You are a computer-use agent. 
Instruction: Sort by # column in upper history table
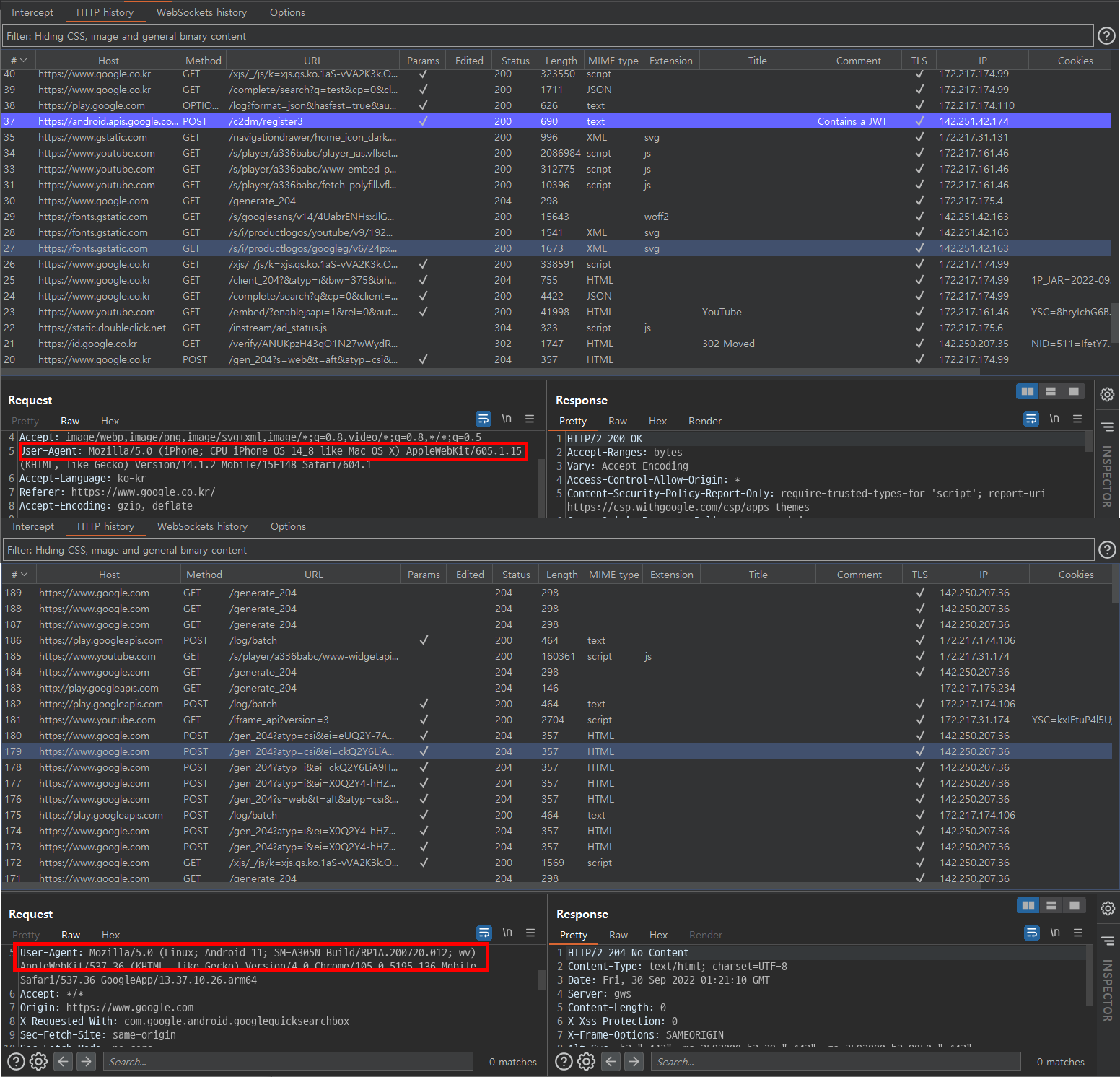(x=19, y=61)
